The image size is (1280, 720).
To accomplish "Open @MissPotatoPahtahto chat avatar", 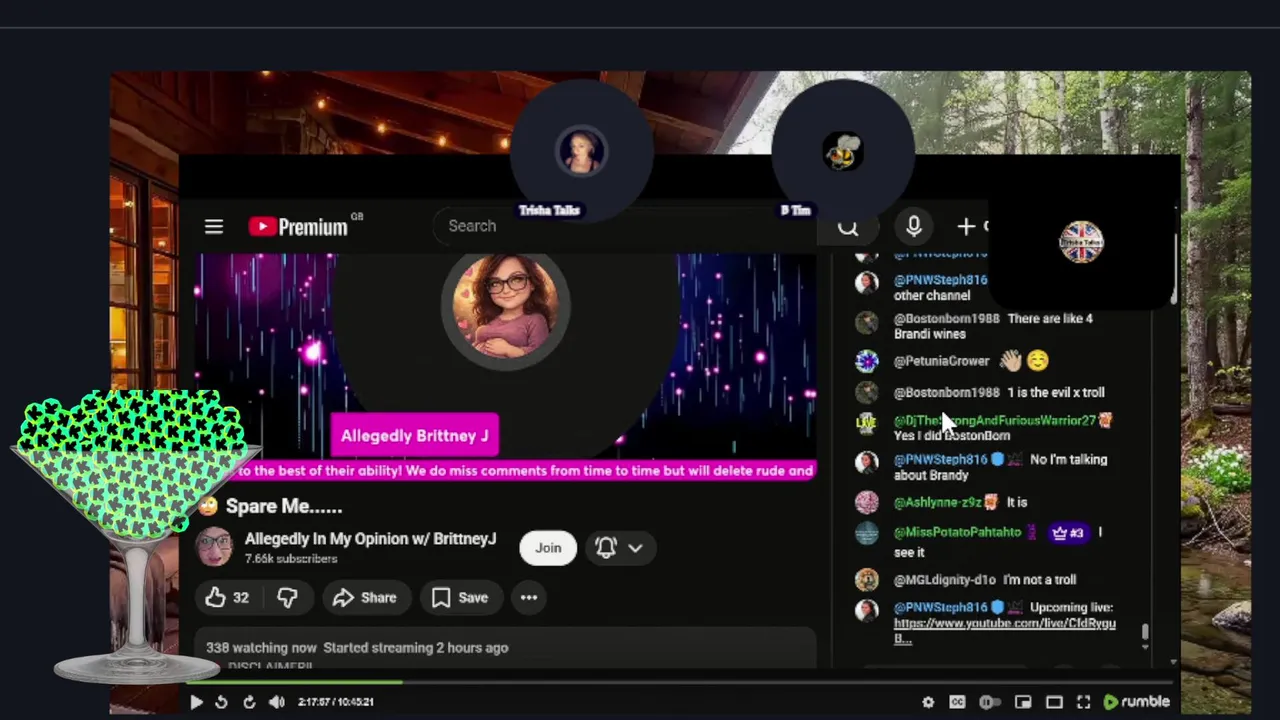I will pyautogui.click(x=867, y=533).
